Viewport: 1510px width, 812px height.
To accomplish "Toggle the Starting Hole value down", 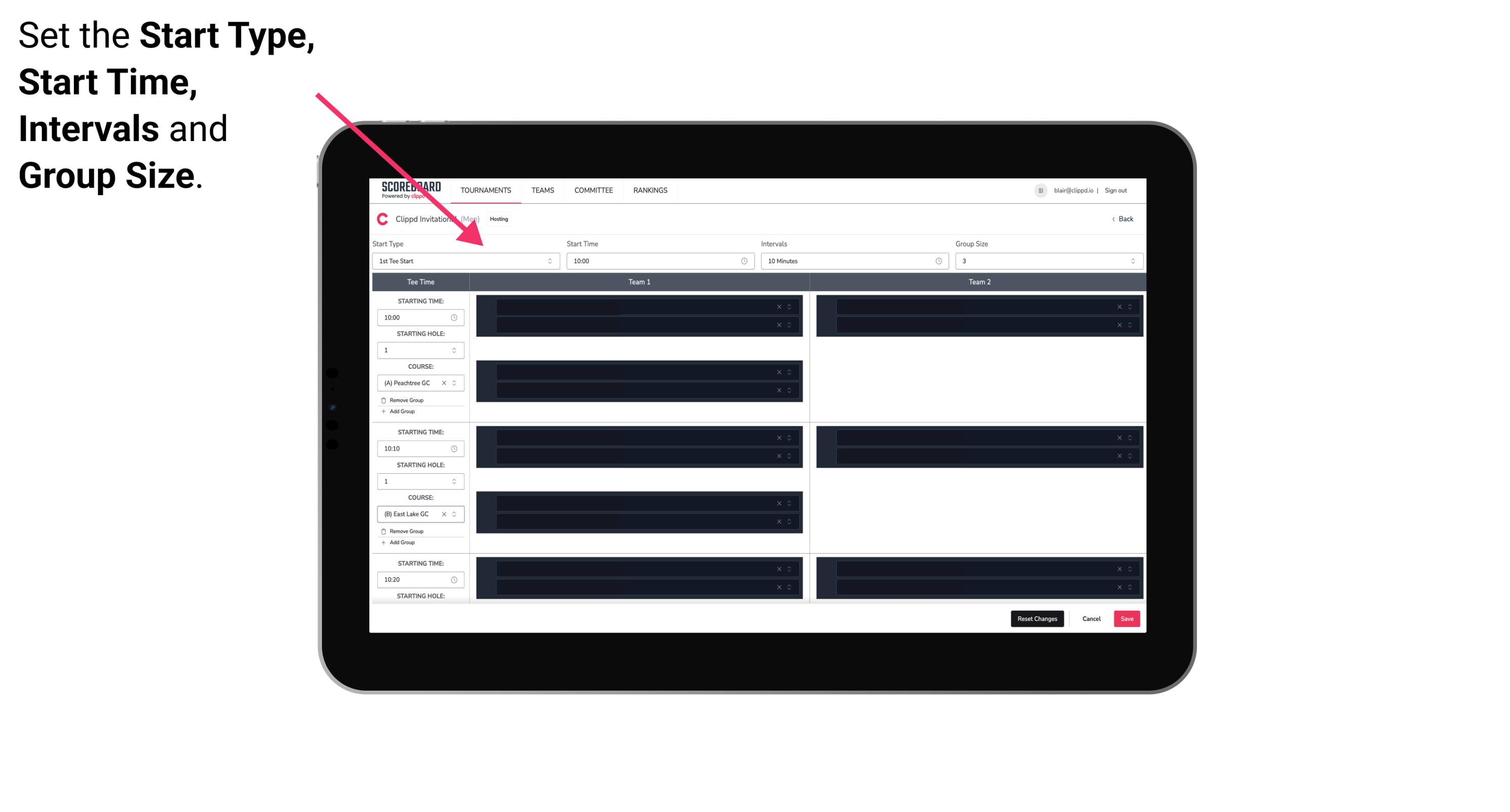I will coord(455,352).
